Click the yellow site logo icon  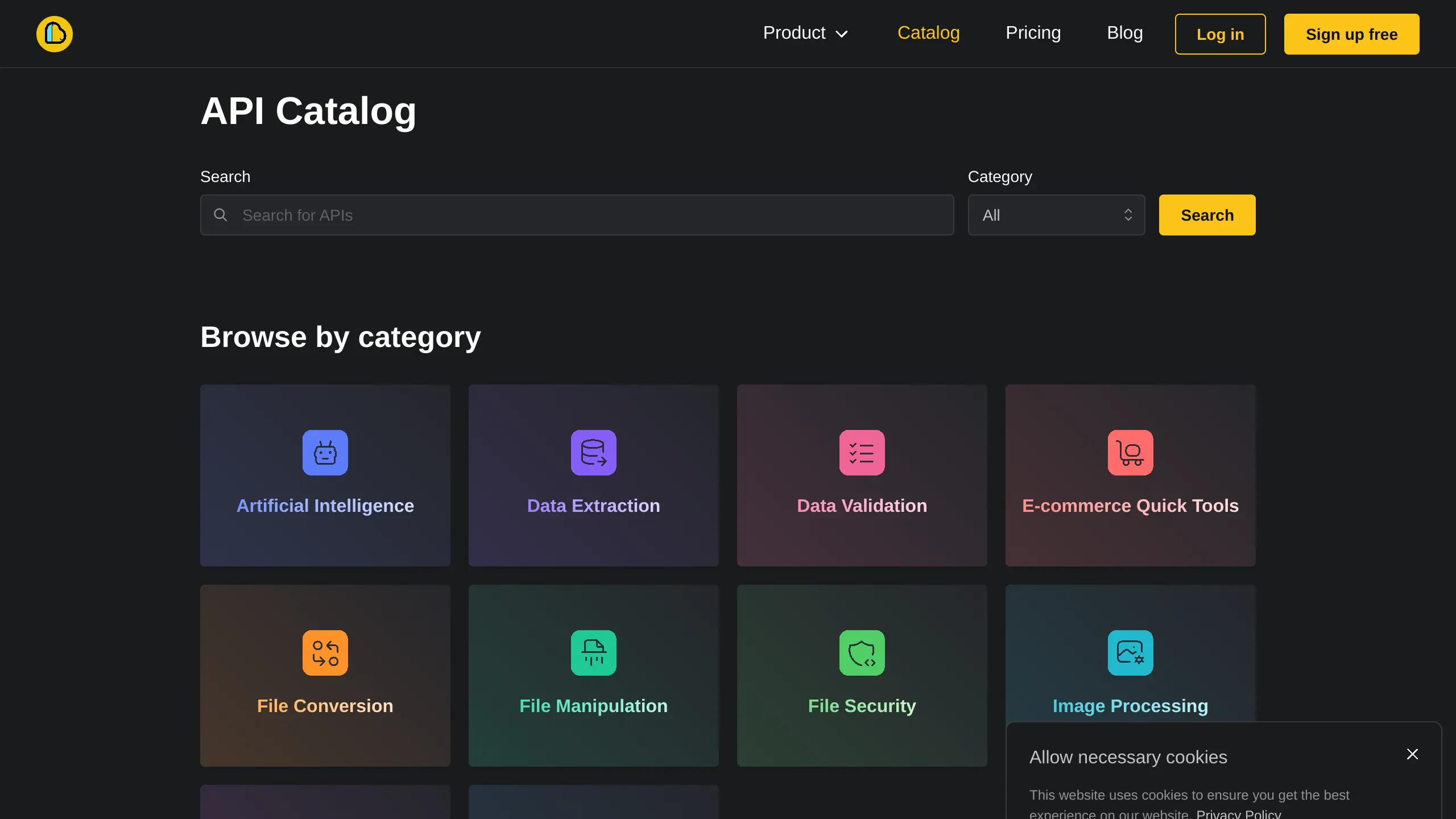55,34
